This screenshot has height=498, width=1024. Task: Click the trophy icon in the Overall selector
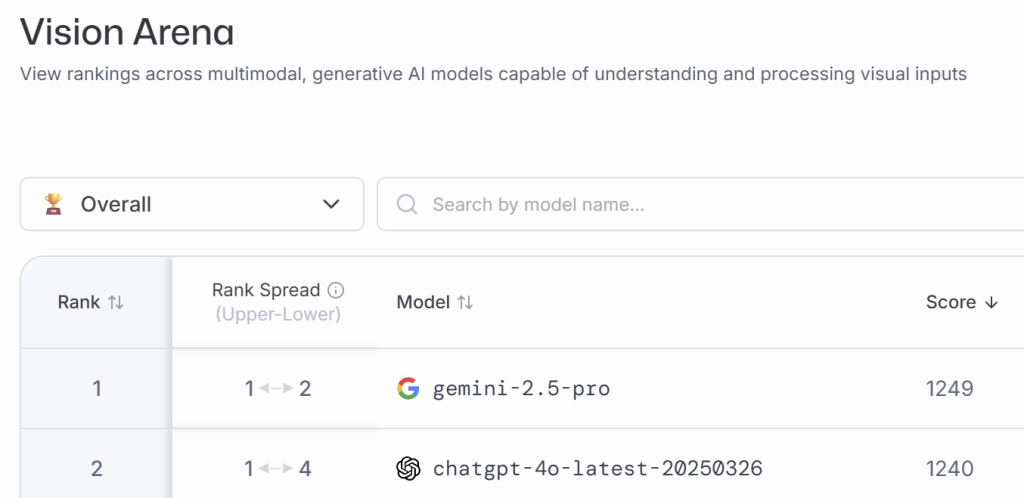tap(53, 204)
